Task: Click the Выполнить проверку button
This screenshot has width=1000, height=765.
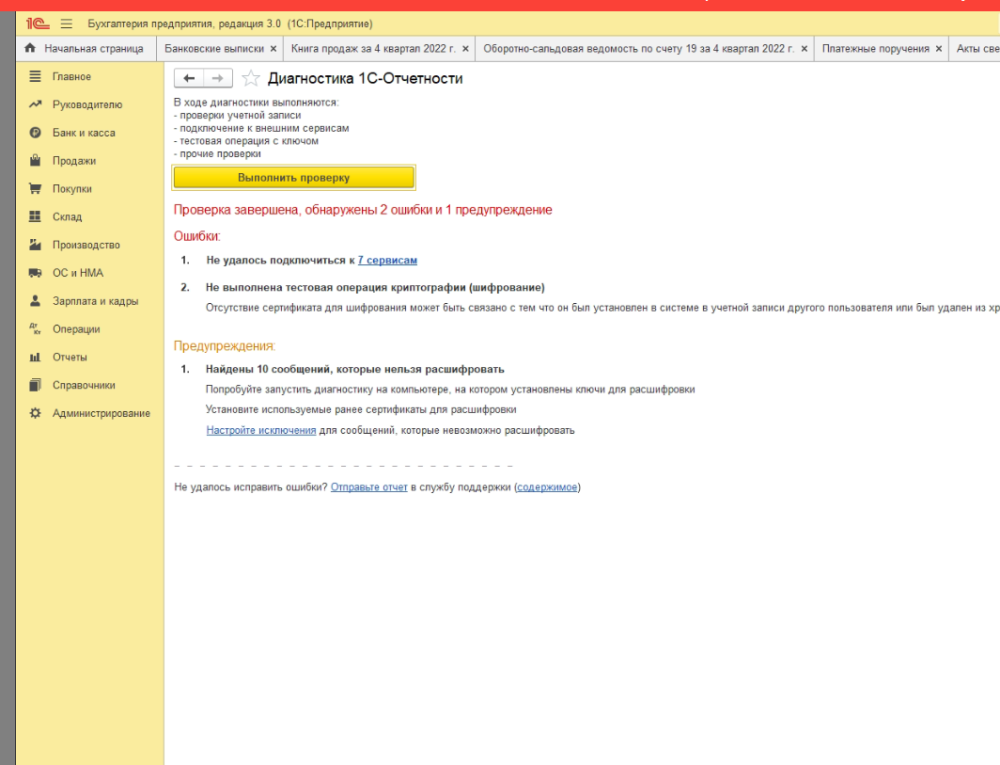Action: pyautogui.click(x=294, y=178)
